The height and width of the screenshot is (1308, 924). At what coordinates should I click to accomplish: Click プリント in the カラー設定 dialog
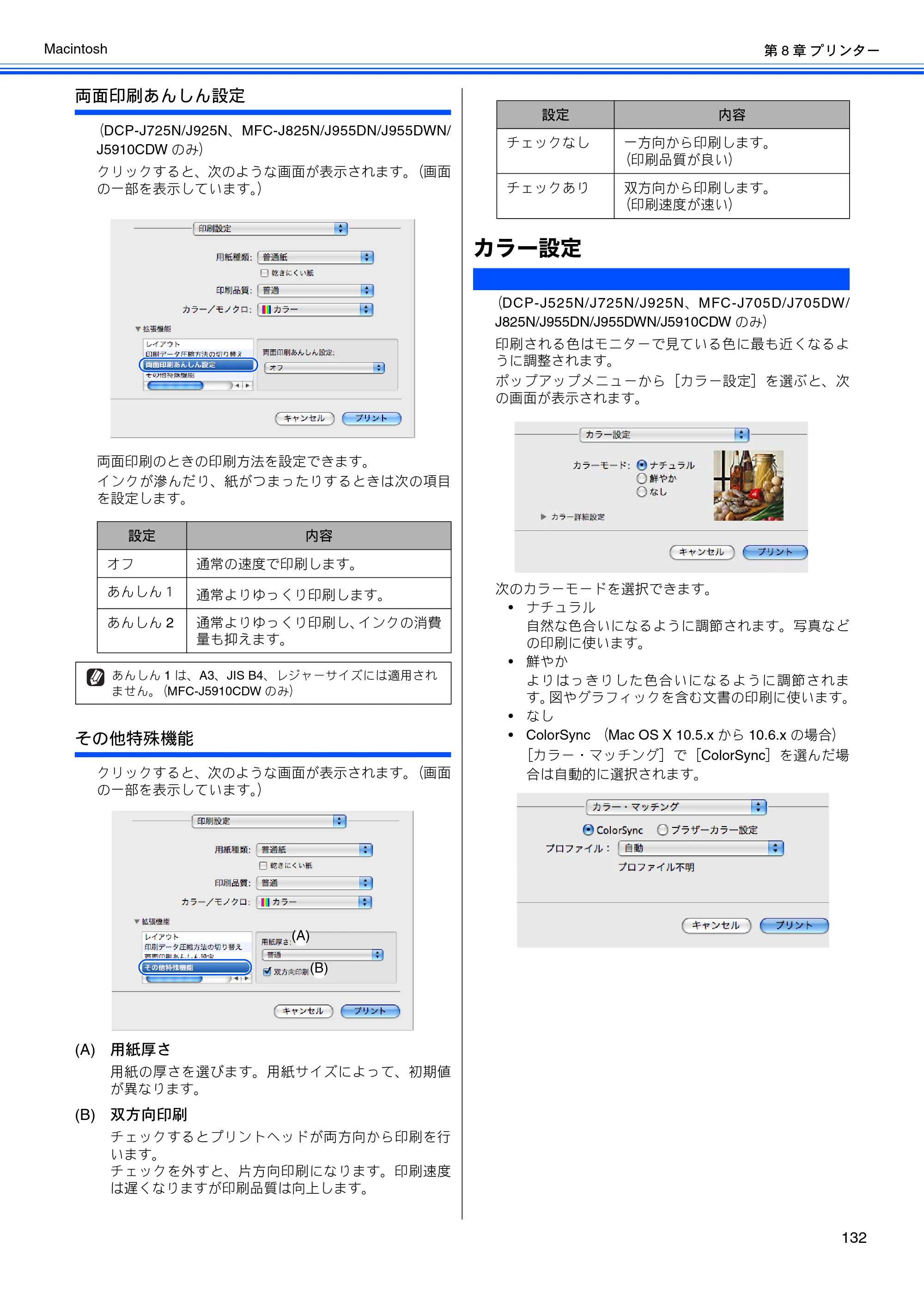(x=775, y=552)
